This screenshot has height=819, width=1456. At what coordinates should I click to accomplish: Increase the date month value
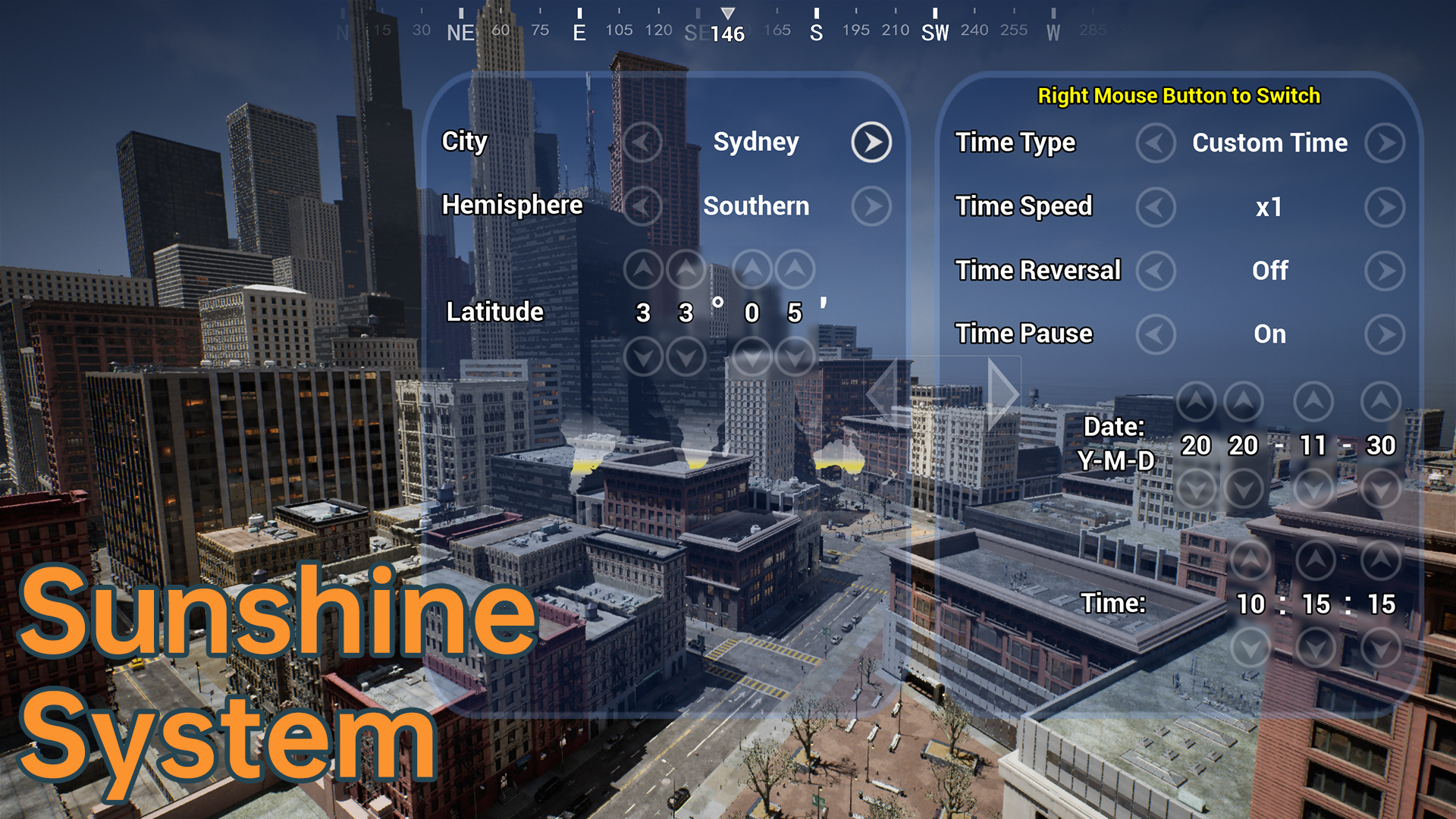coord(1313,401)
